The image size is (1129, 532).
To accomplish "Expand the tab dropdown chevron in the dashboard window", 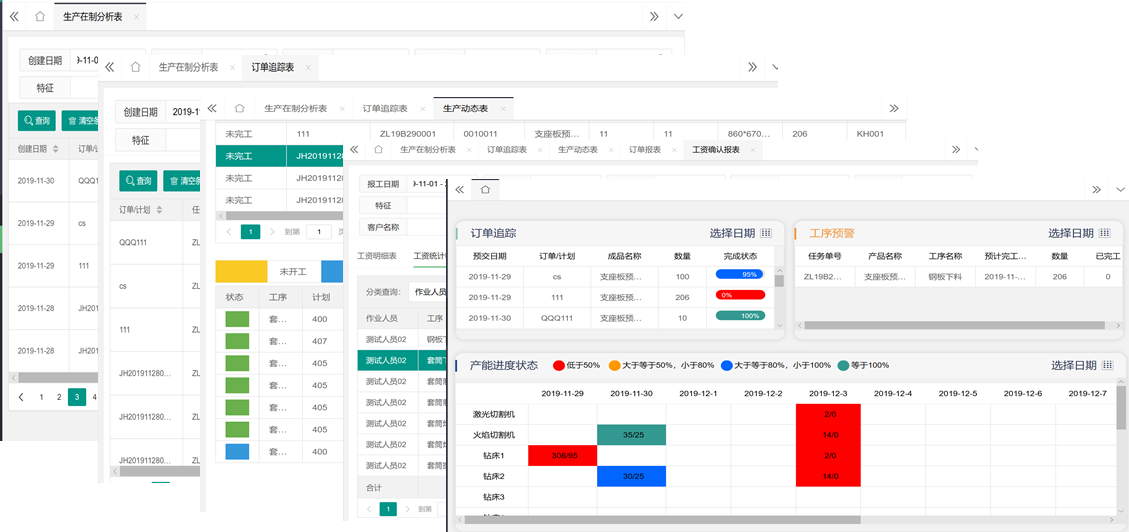I will (1119, 189).
